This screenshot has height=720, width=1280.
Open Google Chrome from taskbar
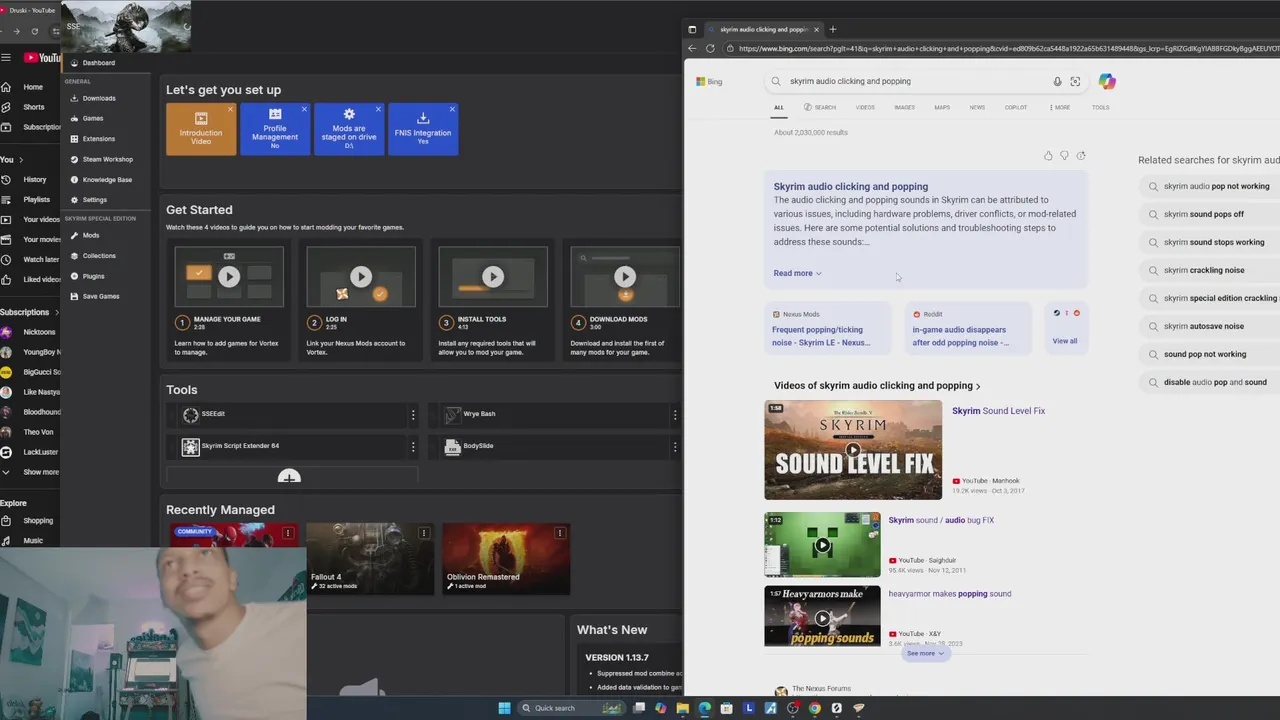(815, 708)
